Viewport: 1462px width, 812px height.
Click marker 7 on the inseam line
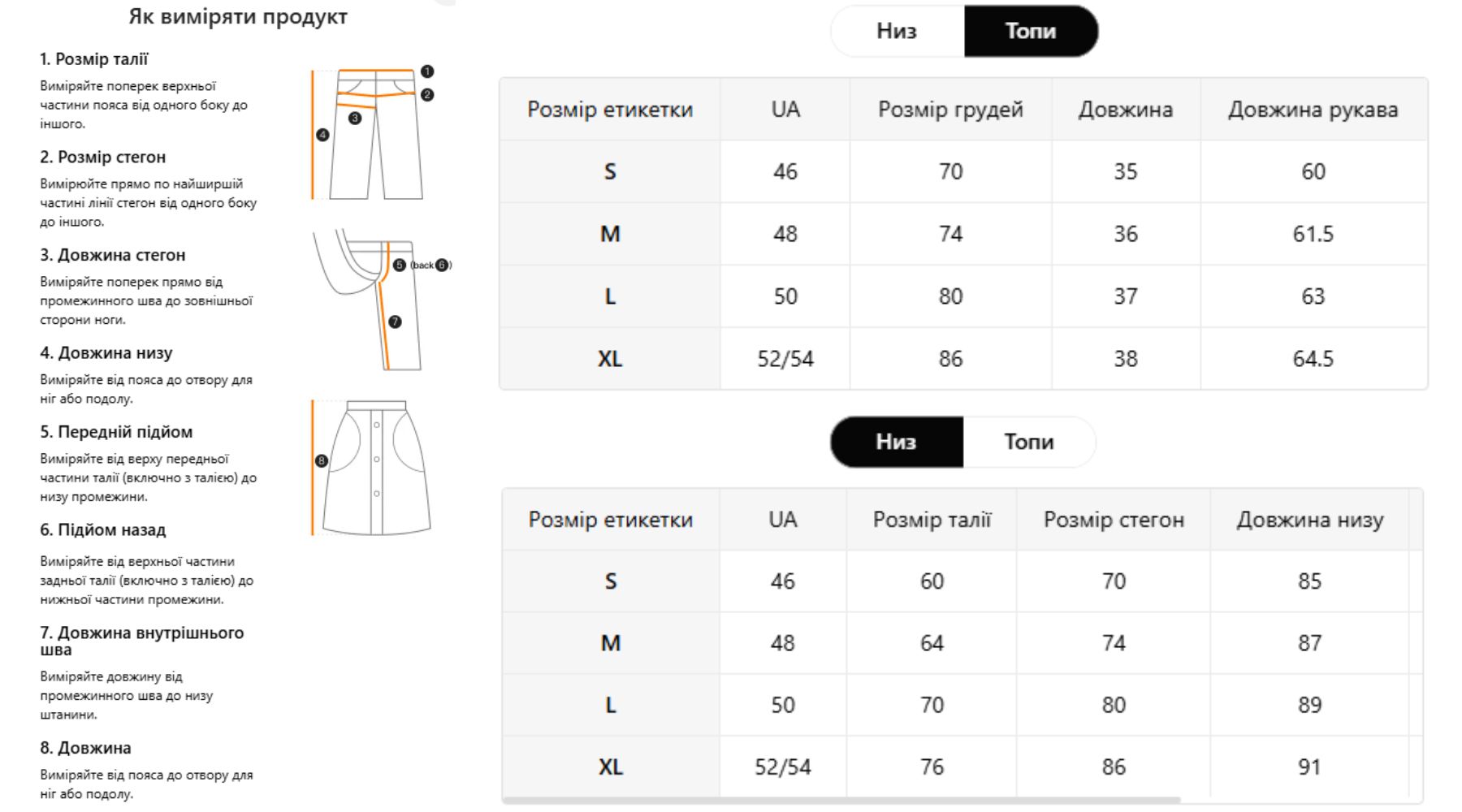click(395, 322)
